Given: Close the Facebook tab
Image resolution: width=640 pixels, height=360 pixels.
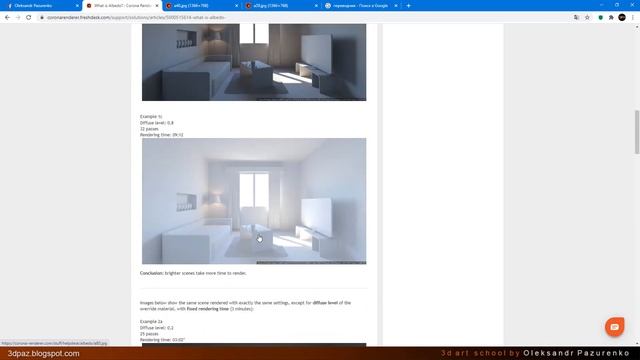Looking at the screenshot, I should click(77, 6).
